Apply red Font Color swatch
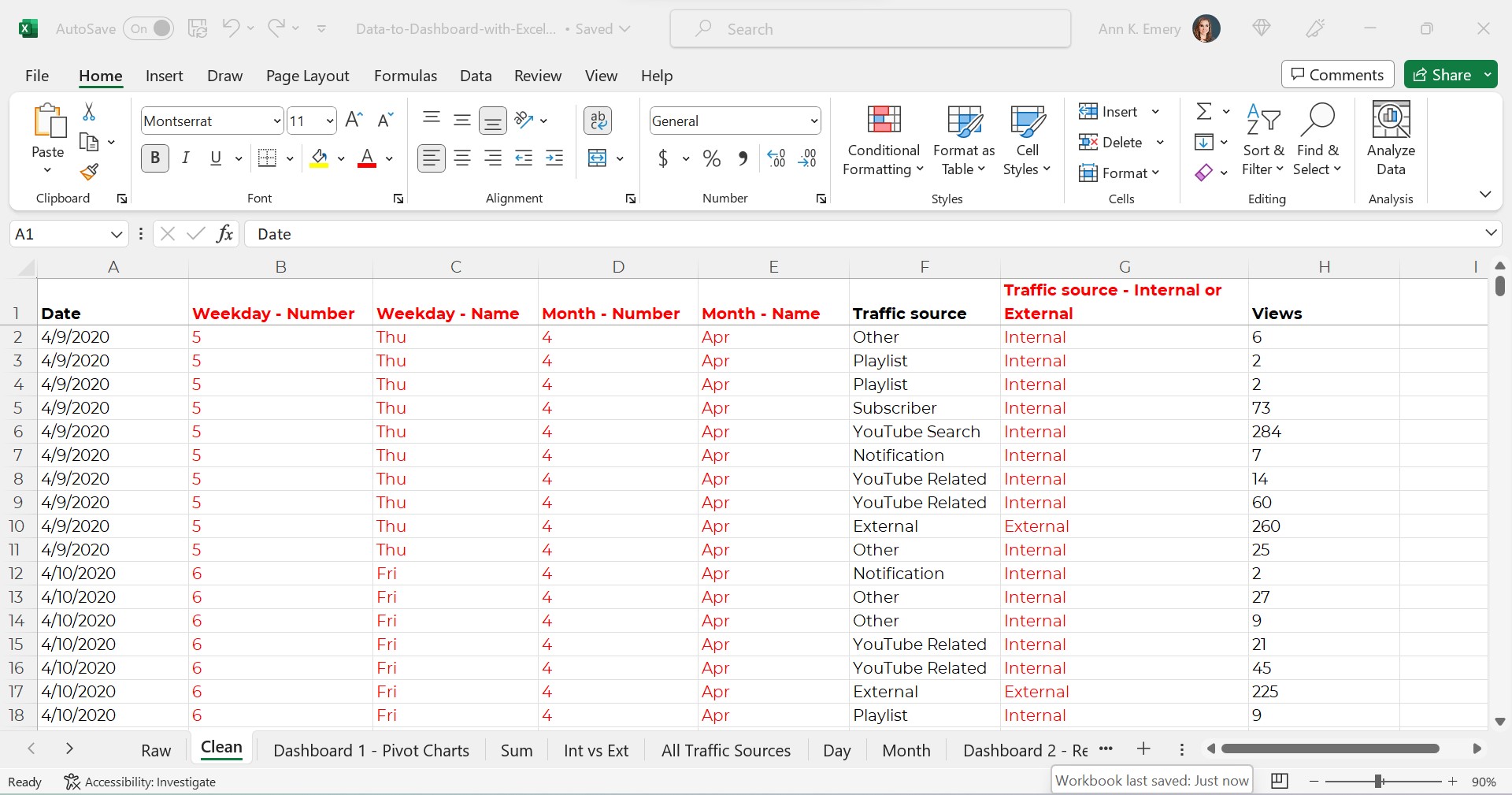Viewport: 1512px width, 795px height. pyautogui.click(x=367, y=158)
